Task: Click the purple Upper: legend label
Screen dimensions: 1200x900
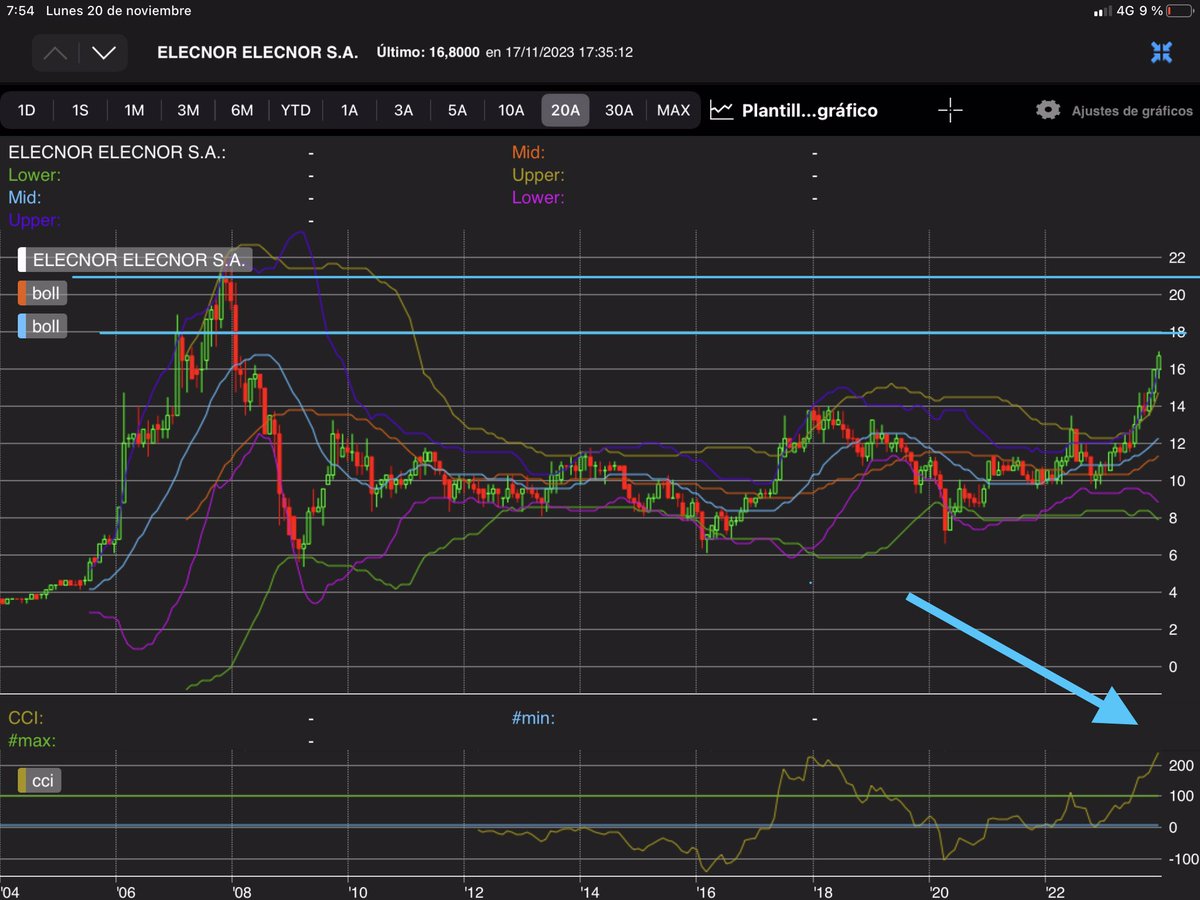Action: [34, 220]
